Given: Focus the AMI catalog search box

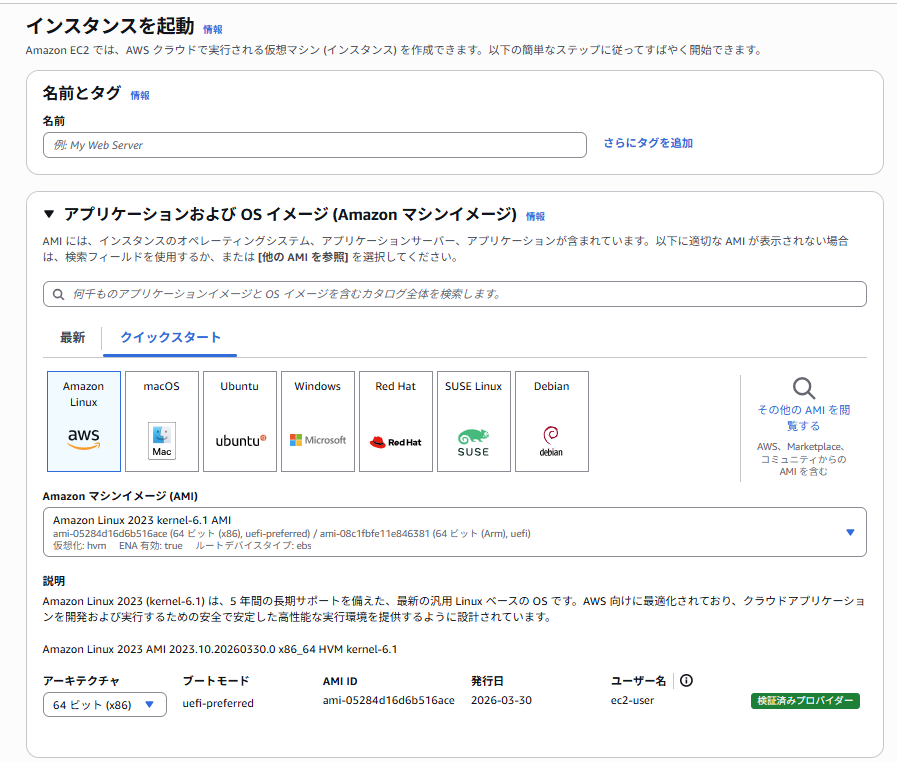Looking at the screenshot, I should 454,294.
